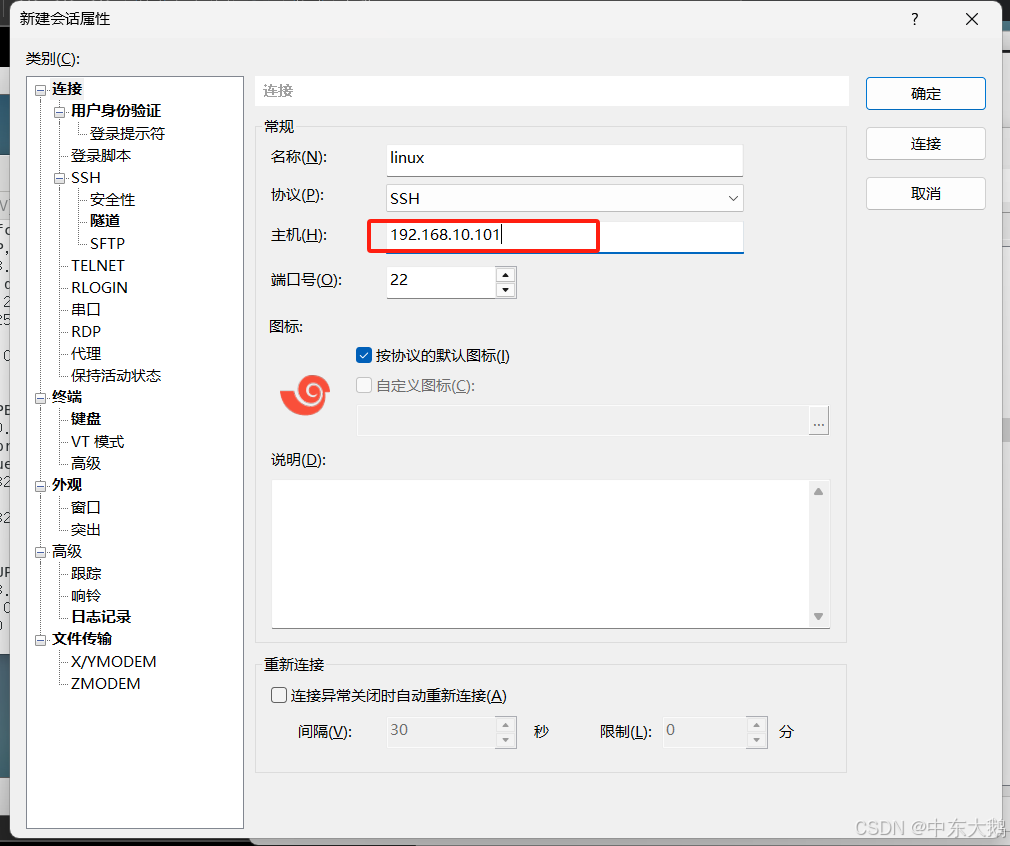The width and height of the screenshot is (1010, 846).
Task: Increase the port number with up arrow
Action: (x=506, y=275)
